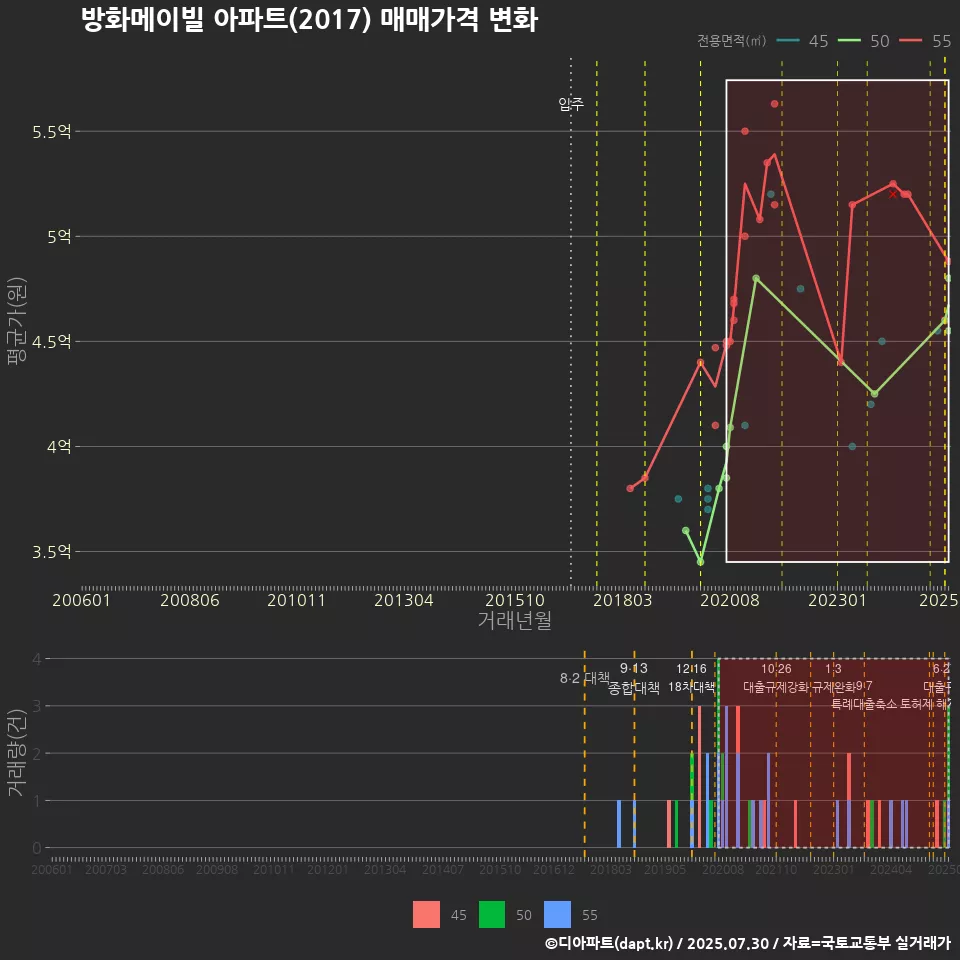Click the 8·2 대책 annotation label
Image resolution: width=960 pixels, height=960 pixels.
[x=585, y=678]
